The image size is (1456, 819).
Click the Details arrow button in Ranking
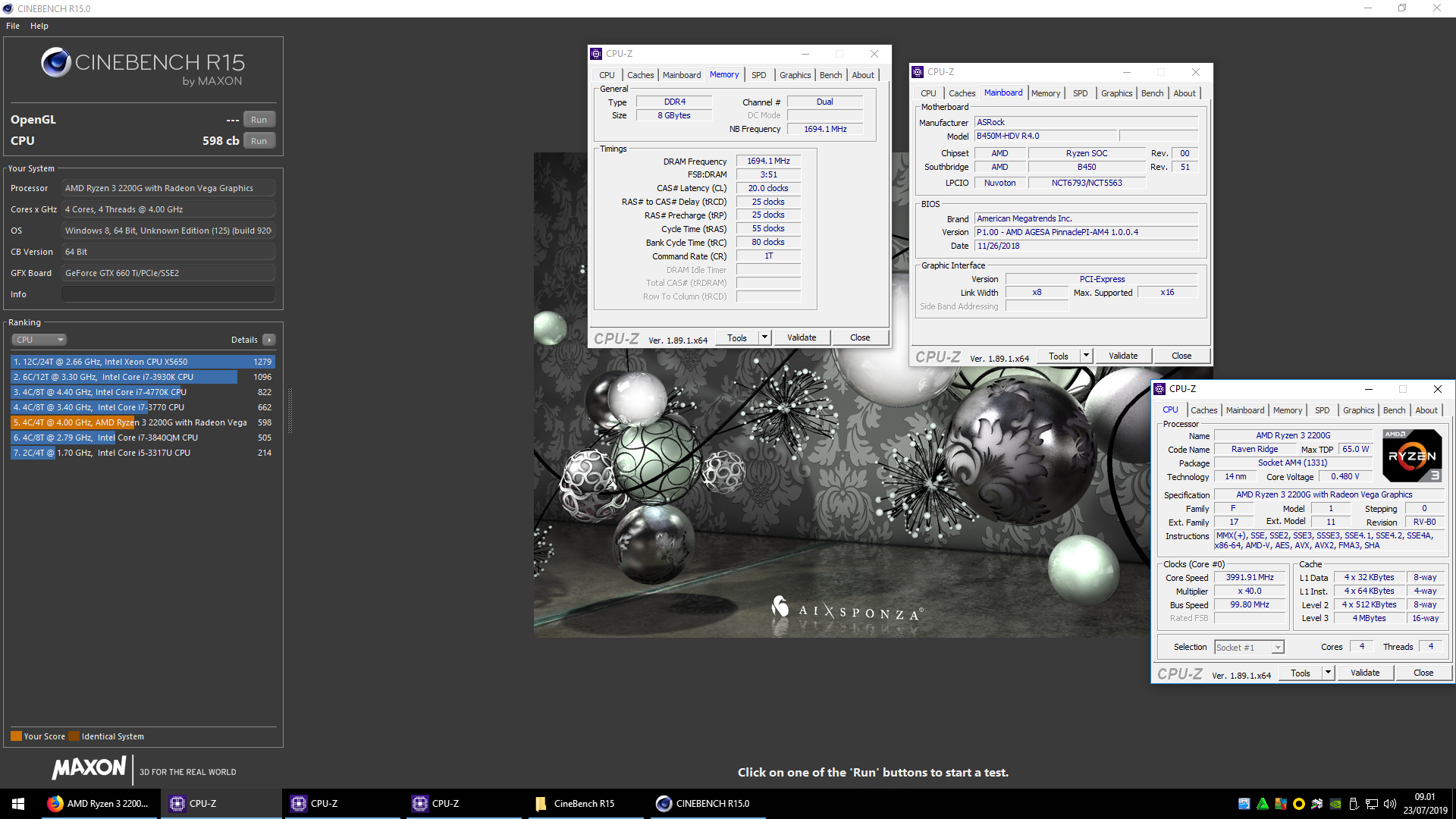[269, 340]
